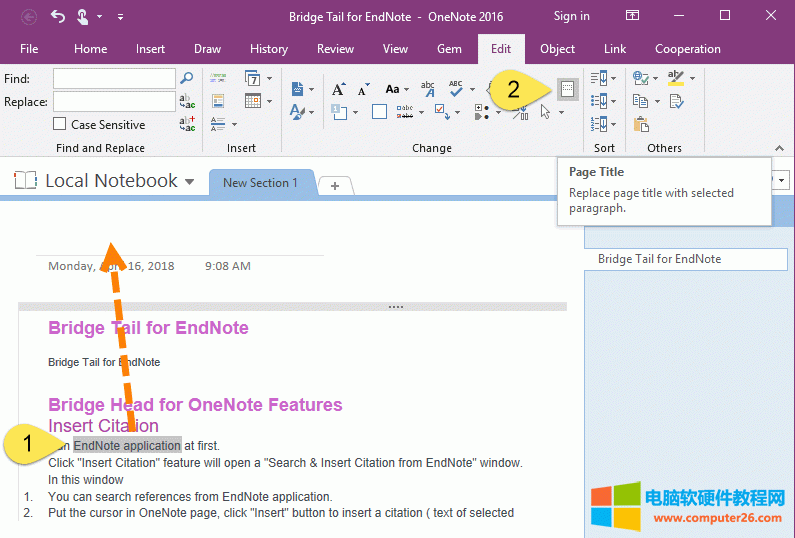Select the New Section 1 tab

point(260,183)
